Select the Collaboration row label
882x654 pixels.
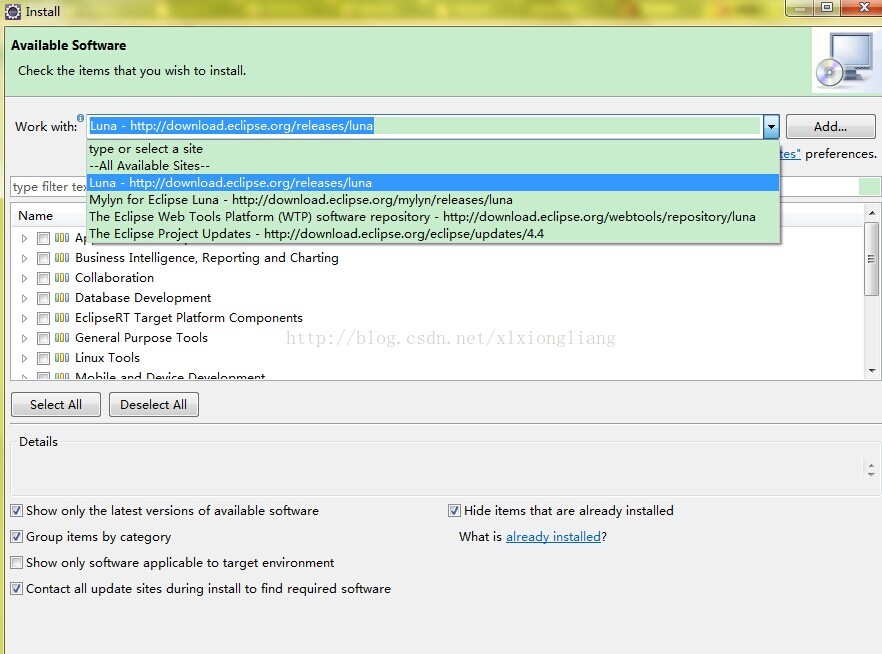point(114,278)
